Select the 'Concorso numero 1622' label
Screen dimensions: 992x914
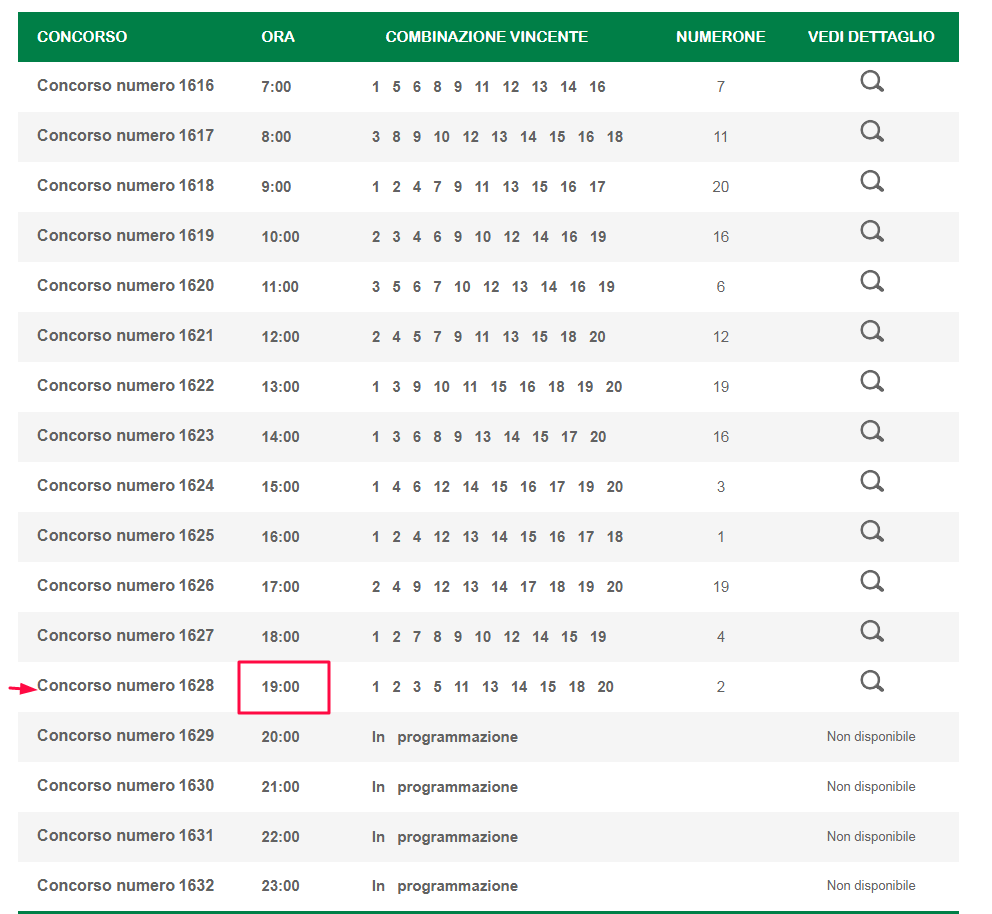tap(125, 385)
